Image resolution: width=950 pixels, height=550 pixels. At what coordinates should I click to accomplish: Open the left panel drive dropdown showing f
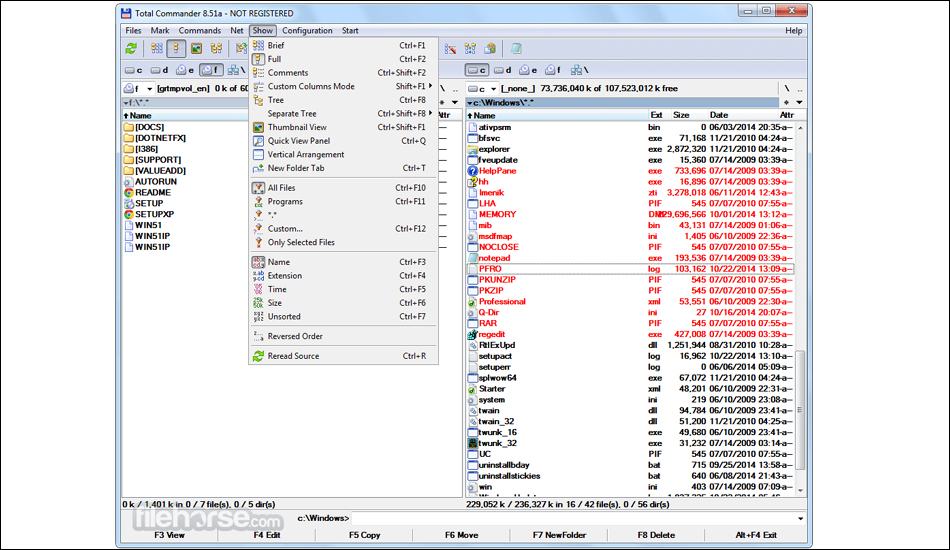coord(139,88)
